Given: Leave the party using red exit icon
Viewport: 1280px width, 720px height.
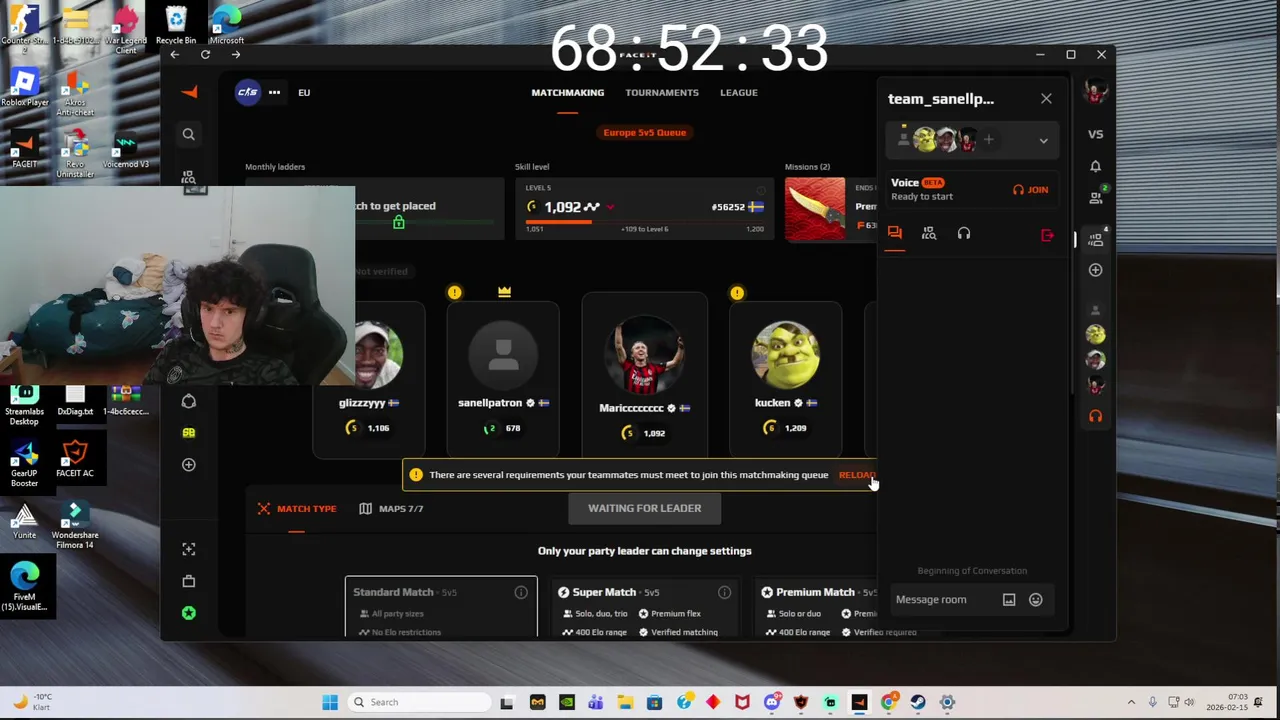Looking at the screenshot, I should point(1047,235).
